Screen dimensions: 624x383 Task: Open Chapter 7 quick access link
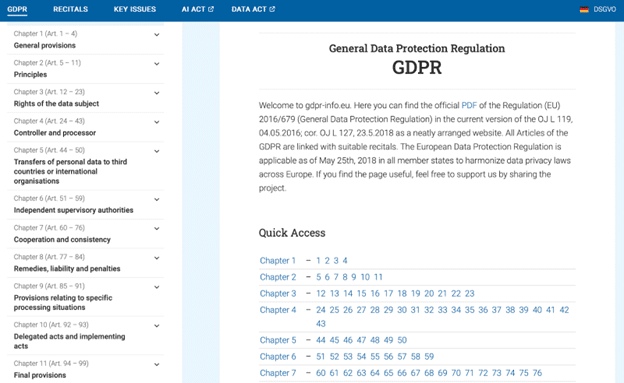click(x=278, y=373)
